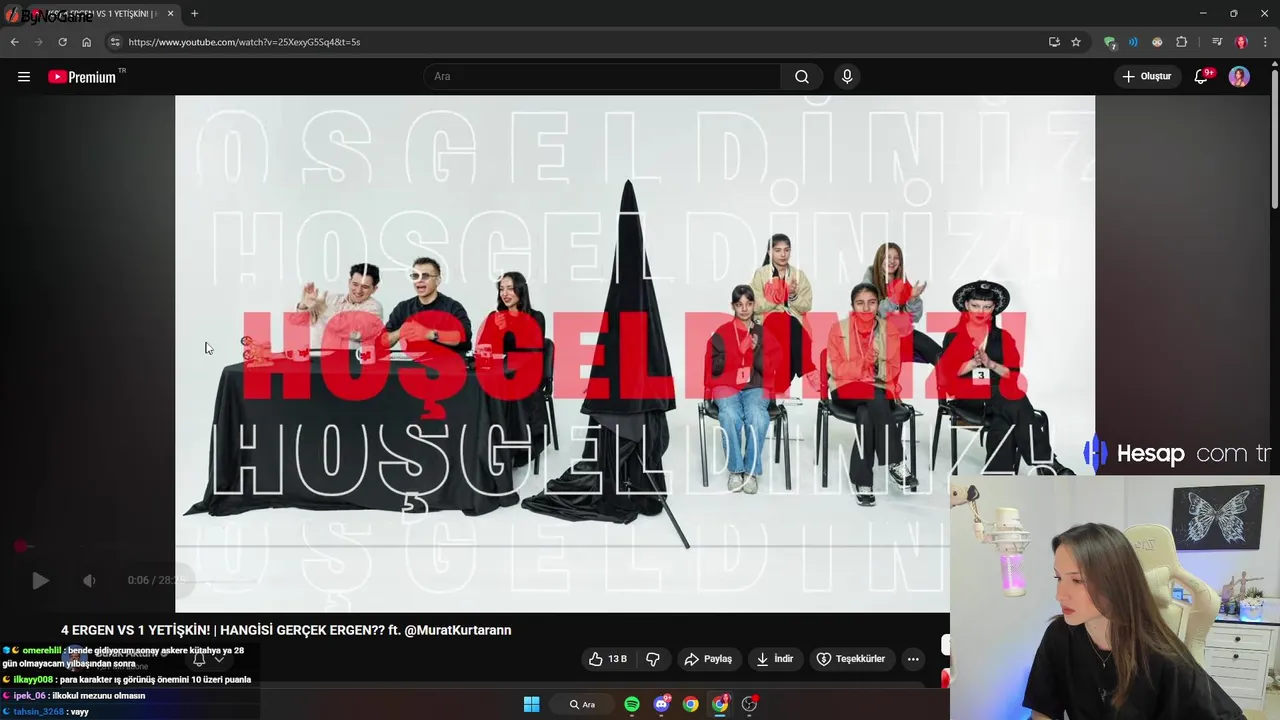The image size is (1280, 720).
Task: Start voice search with microphone icon
Action: click(847, 77)
